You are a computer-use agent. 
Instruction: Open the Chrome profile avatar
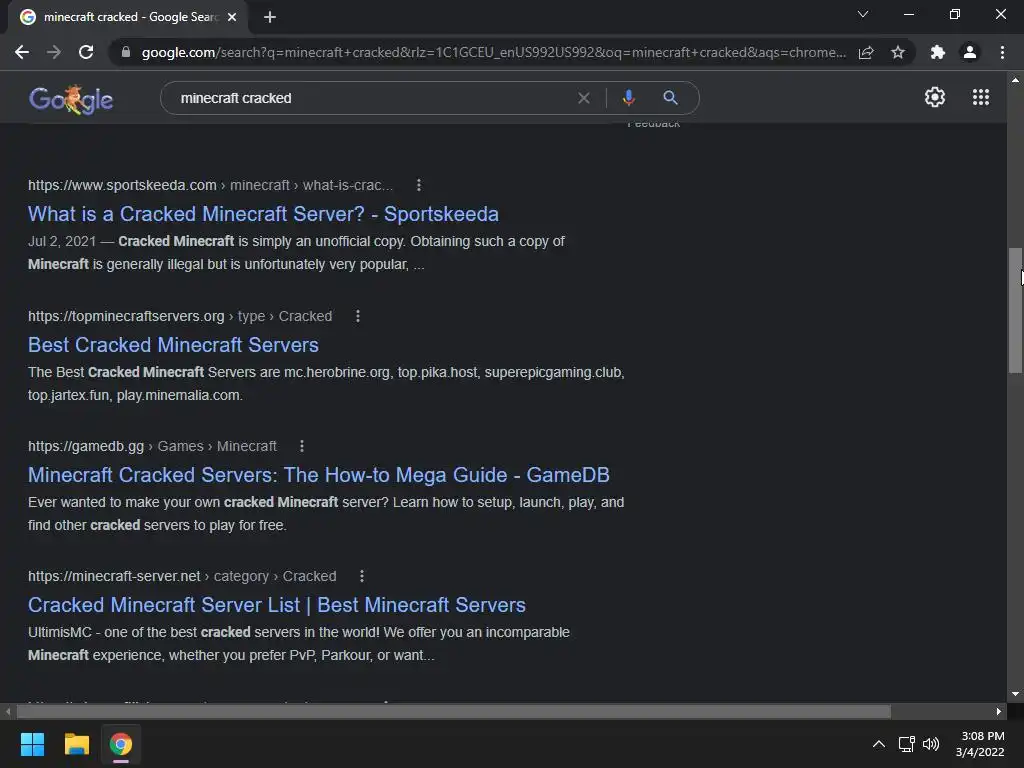tap(970, 52)
